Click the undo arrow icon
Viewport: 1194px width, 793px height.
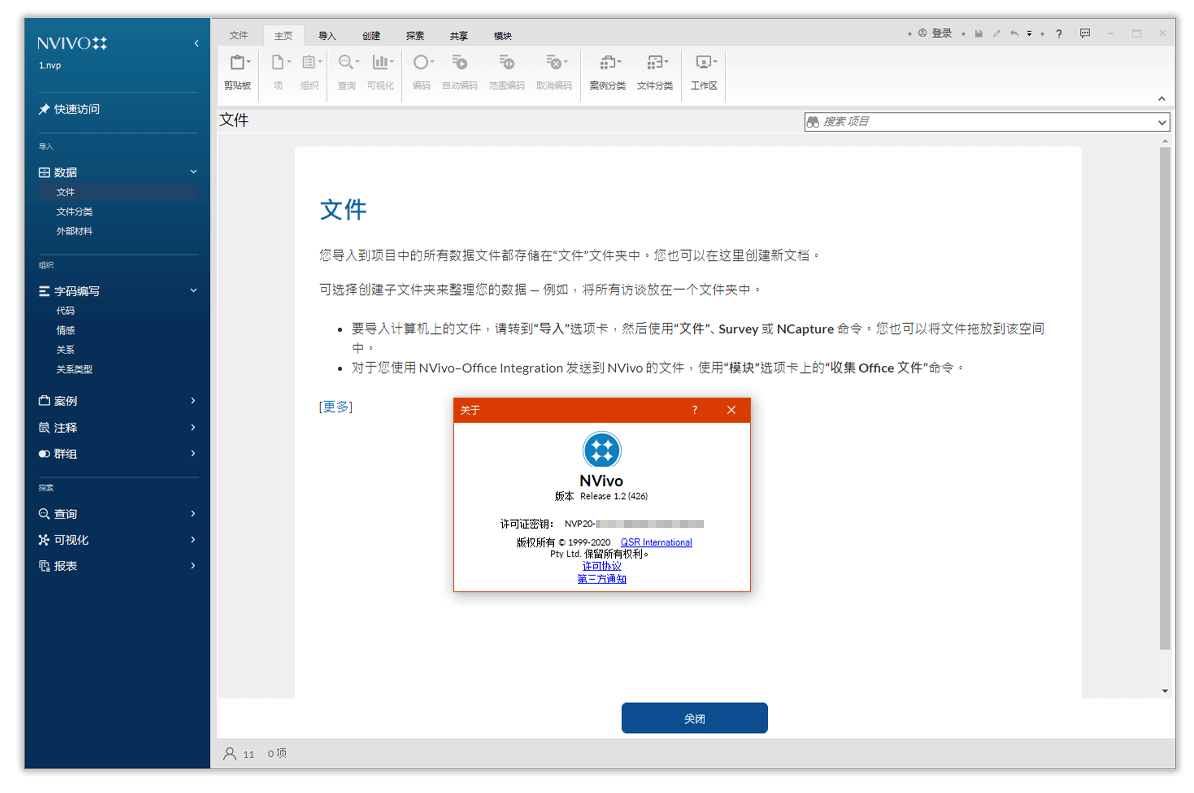(1014, 34)
